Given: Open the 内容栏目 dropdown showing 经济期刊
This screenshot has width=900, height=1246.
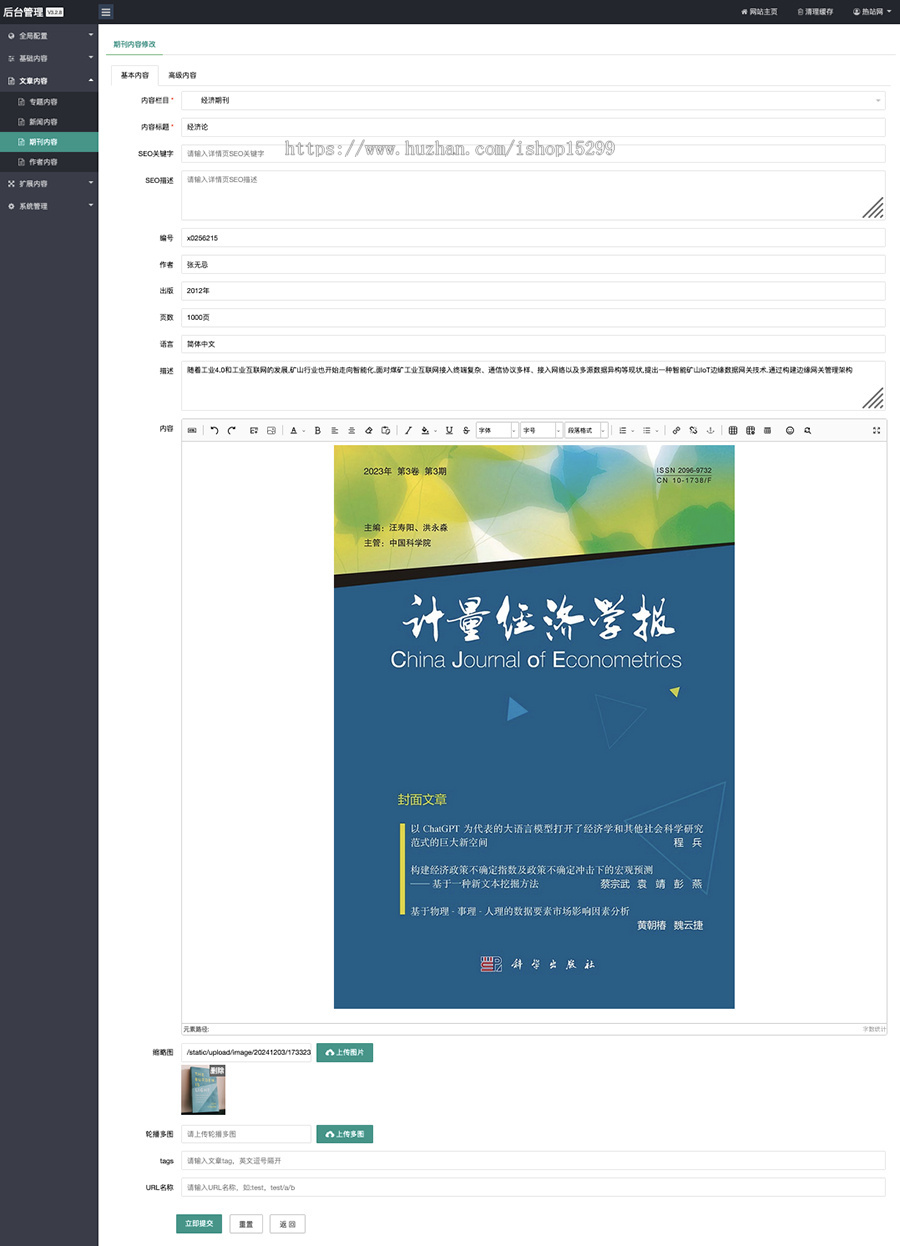Looking at the screenshot, I should (x=533, y=100).
